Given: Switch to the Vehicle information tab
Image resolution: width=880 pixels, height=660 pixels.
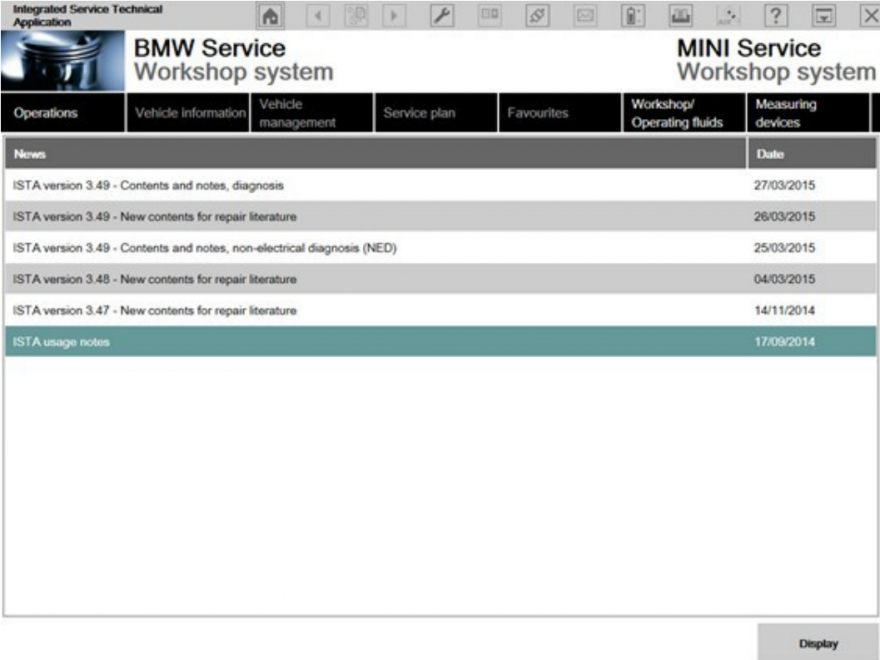Looking at the screenshot, I should (x=188, y=113).
